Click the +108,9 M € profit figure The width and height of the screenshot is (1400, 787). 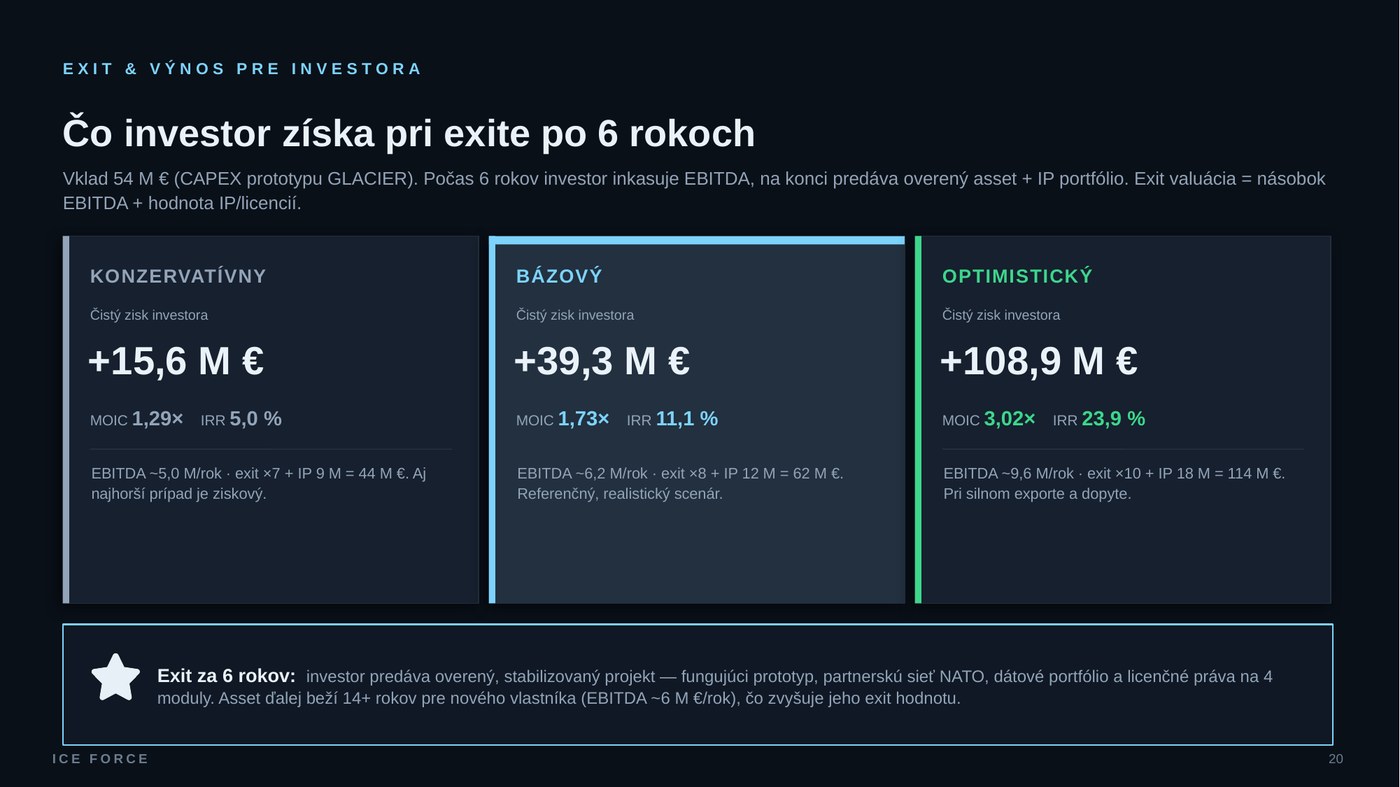(x=1039, y=361)
